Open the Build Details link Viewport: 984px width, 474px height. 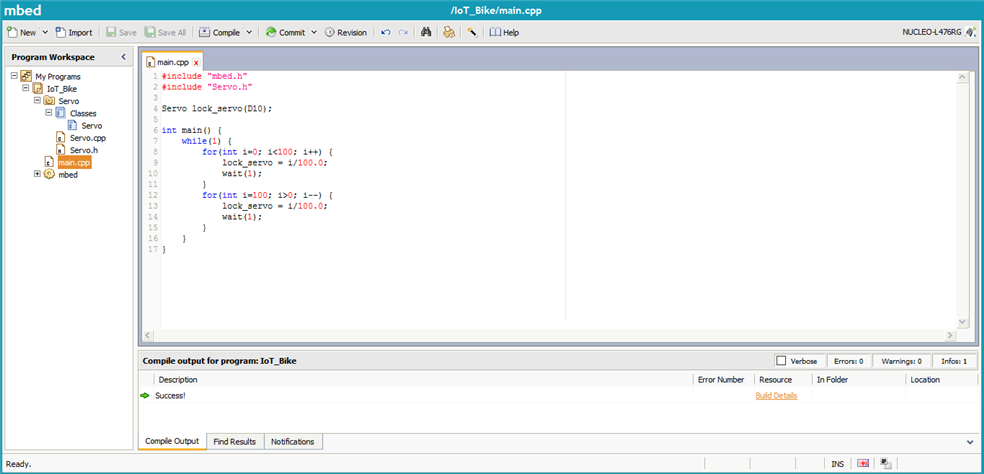tap(776, 396)
